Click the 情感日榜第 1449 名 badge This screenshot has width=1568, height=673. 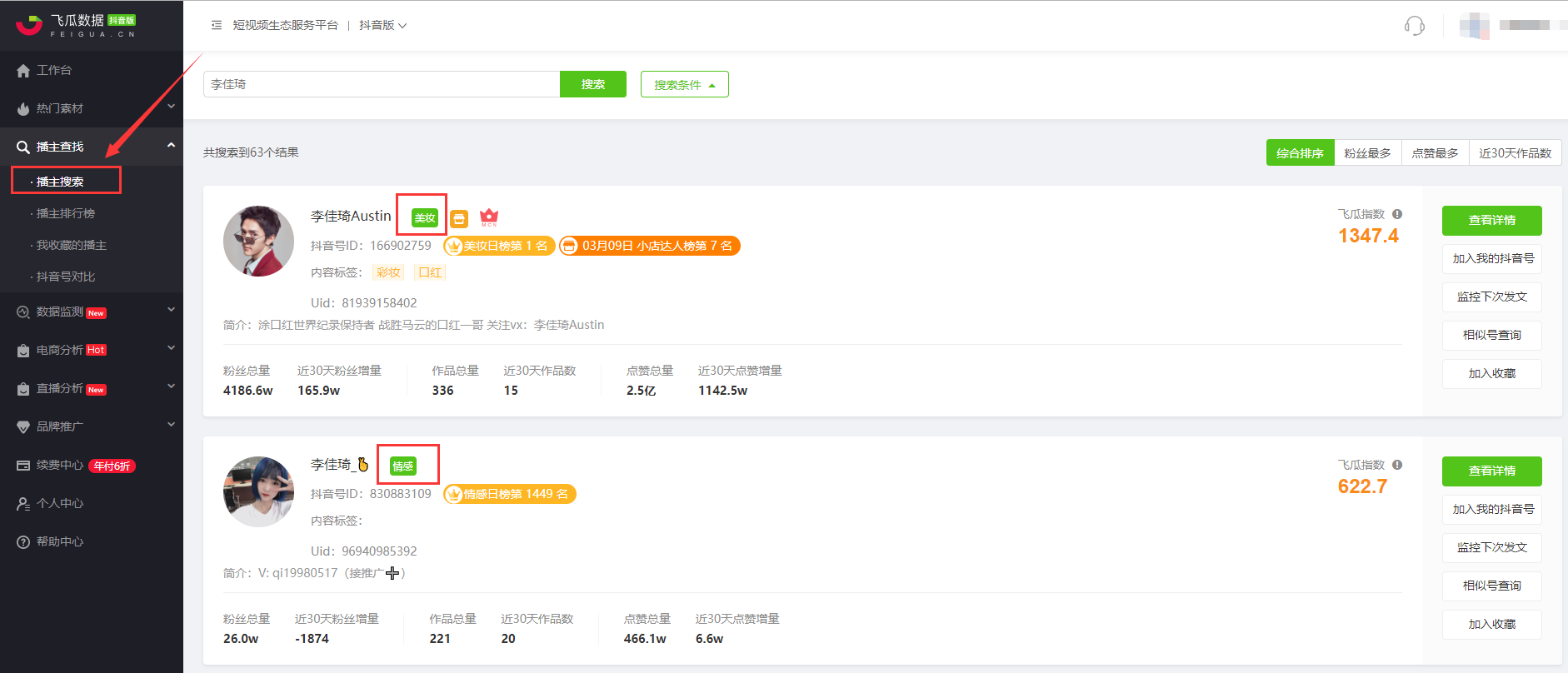point(509,494)
